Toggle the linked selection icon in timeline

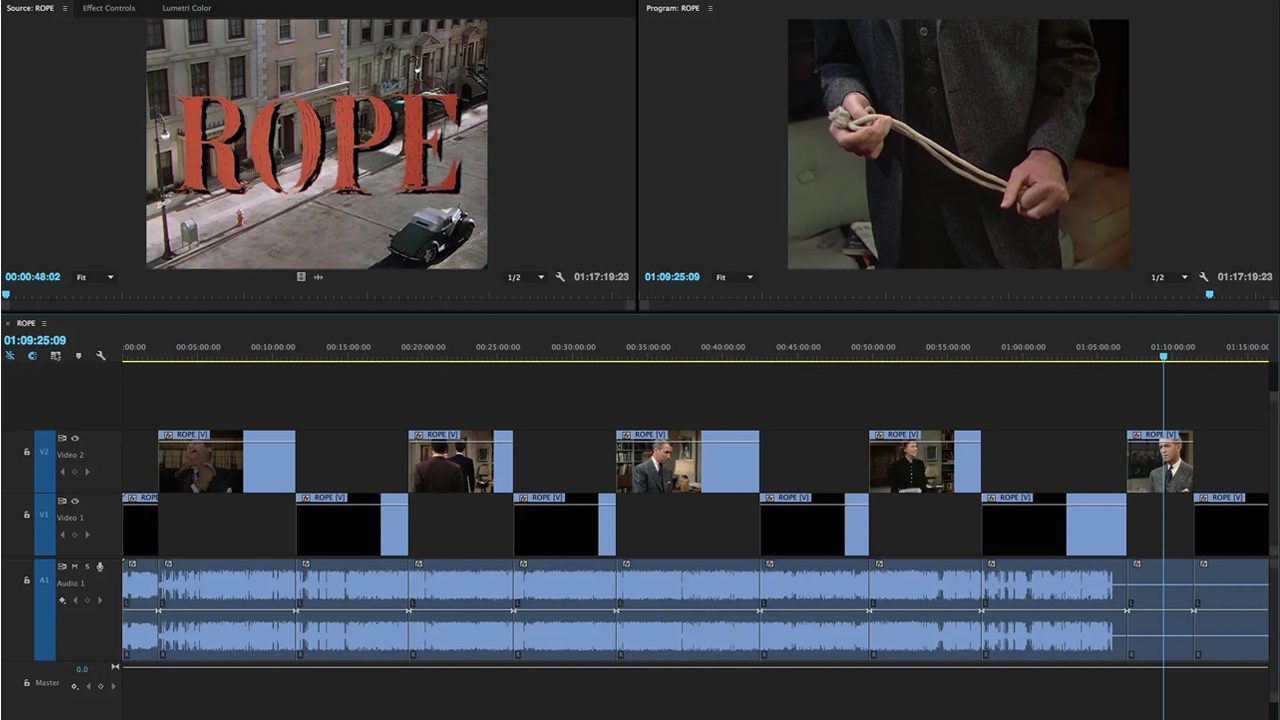tap(55, 356)
